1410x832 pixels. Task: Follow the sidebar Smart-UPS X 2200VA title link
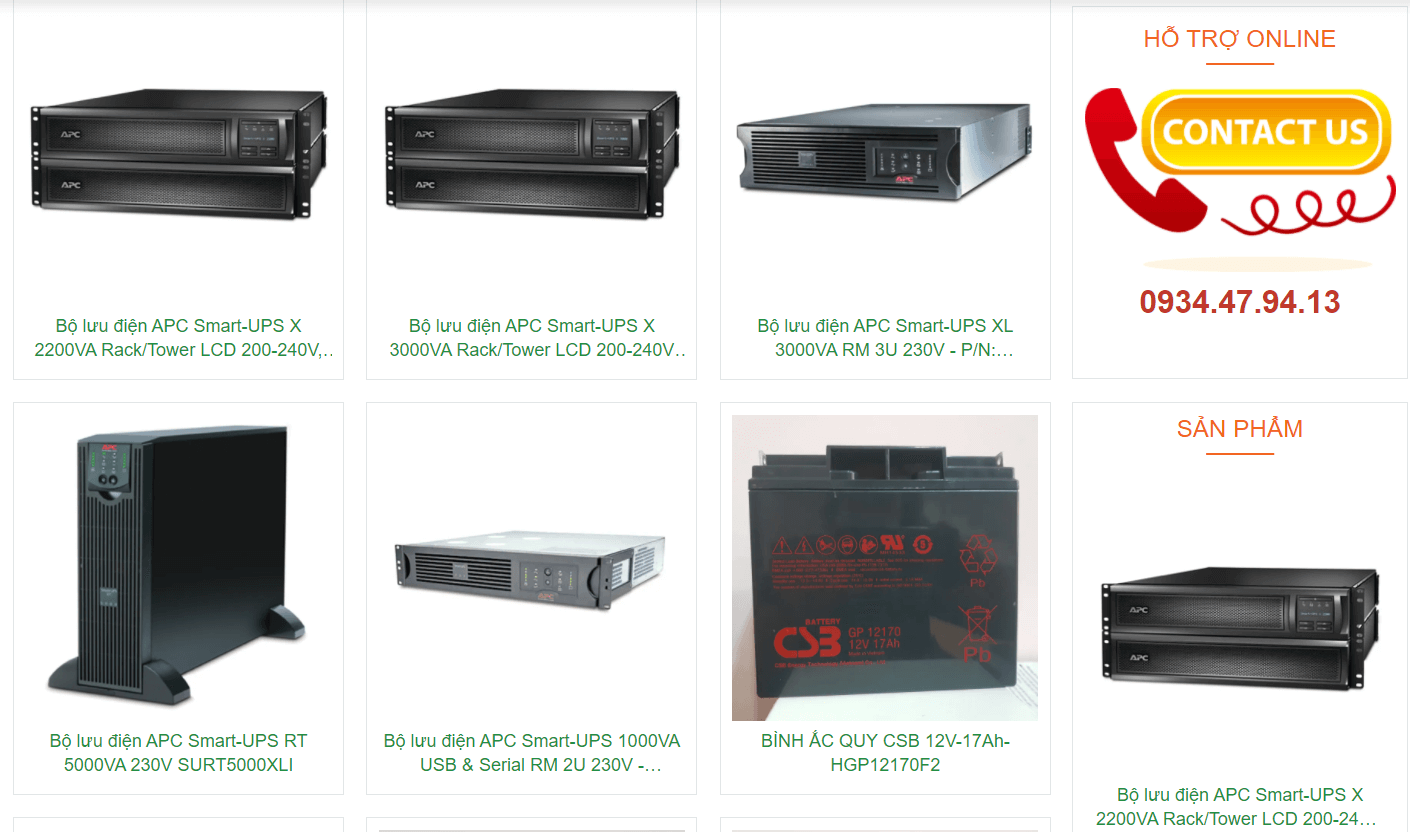1240,807
